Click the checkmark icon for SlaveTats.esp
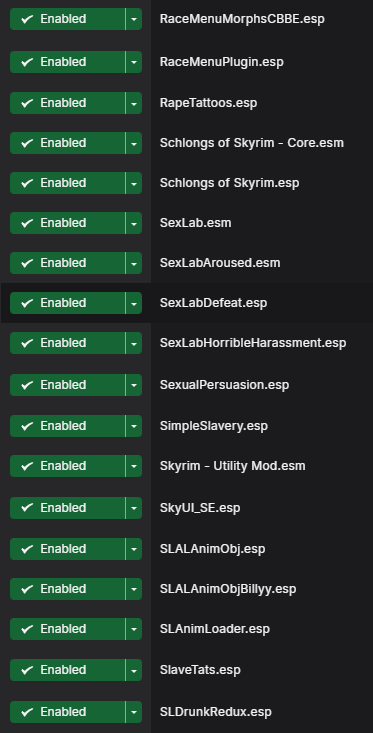Viewport: 373px width, 733px height. (x=27, y=670)
